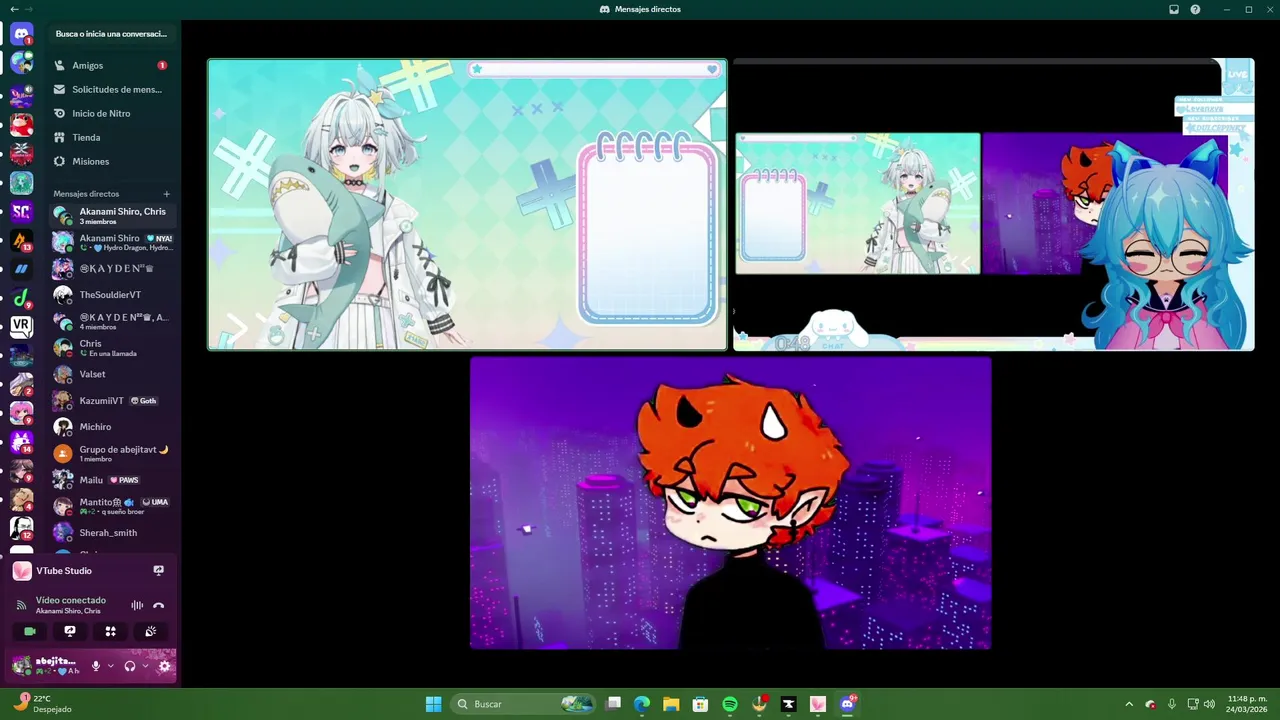Open the help icon in title bar
This screenshot has height=720, width=1280.
pyautogui.click(x=1195, y=9)
